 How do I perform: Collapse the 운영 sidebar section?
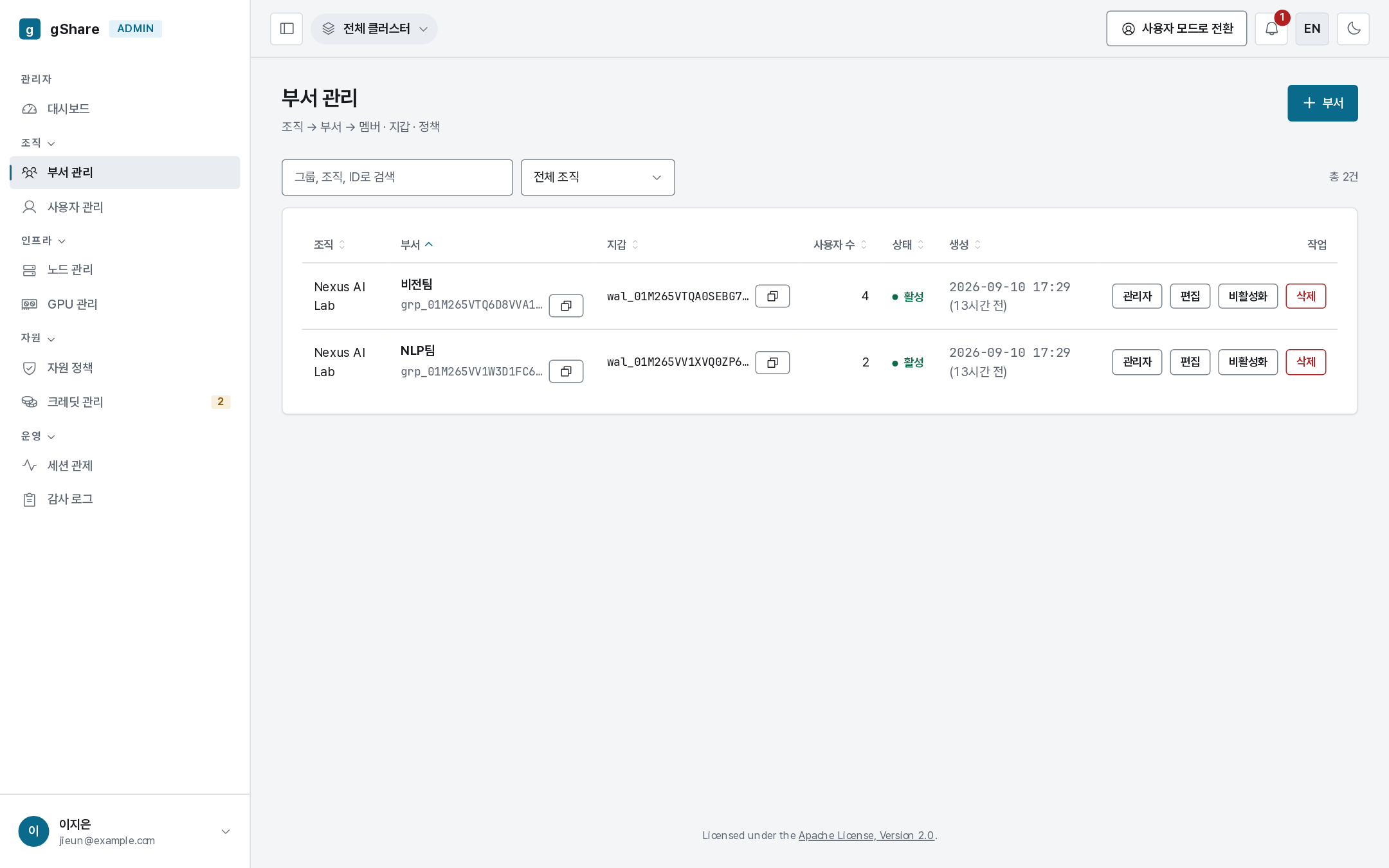[x=38, y=436]
